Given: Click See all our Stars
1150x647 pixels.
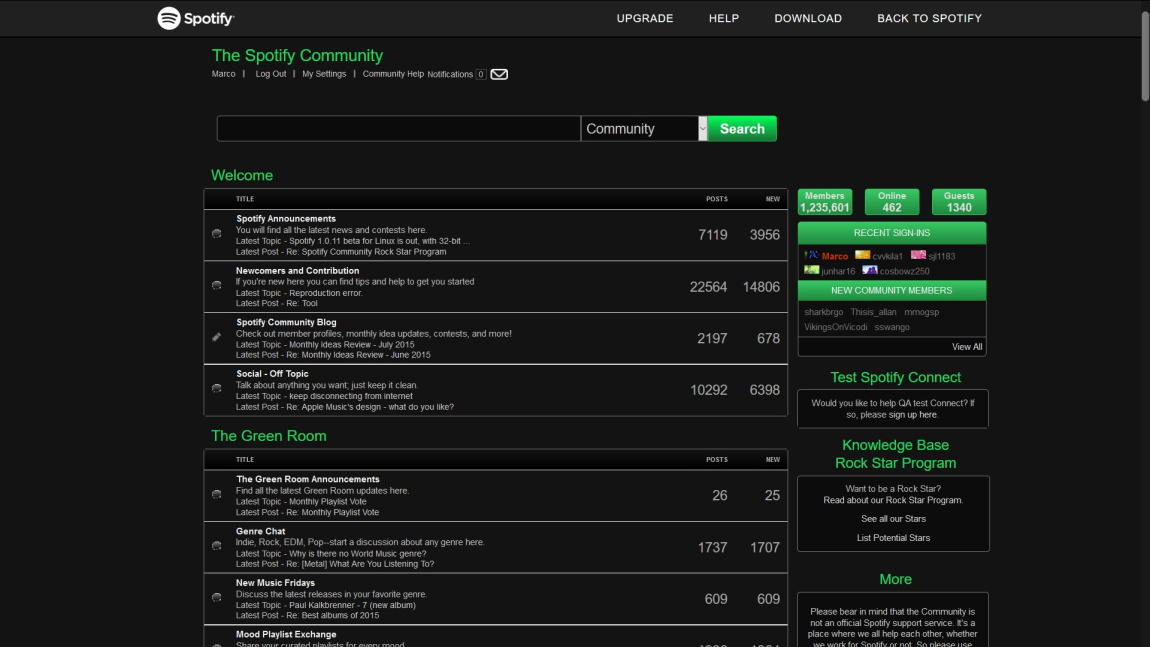Looking at the screenshot, I should [x=893, y=519].
